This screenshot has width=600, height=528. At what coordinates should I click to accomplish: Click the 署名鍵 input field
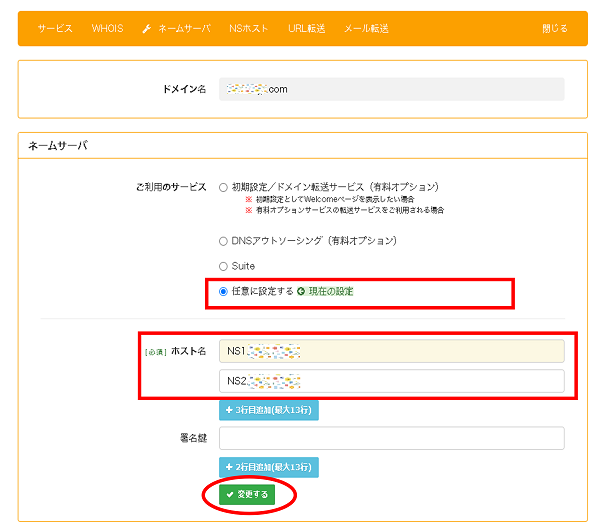point(391,438)
